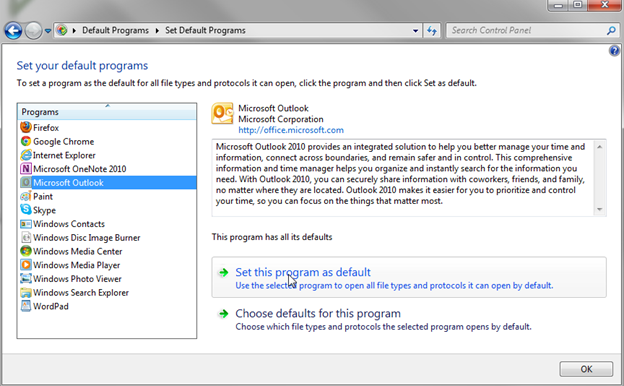Click the search magnifier icon

tap(611, 30)
